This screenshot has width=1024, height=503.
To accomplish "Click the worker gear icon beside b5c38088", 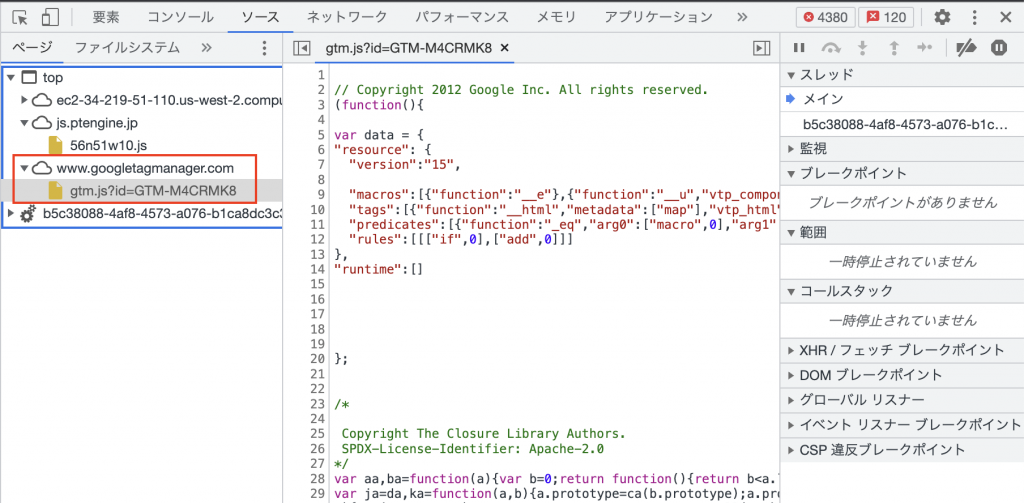I will [28, 213].
